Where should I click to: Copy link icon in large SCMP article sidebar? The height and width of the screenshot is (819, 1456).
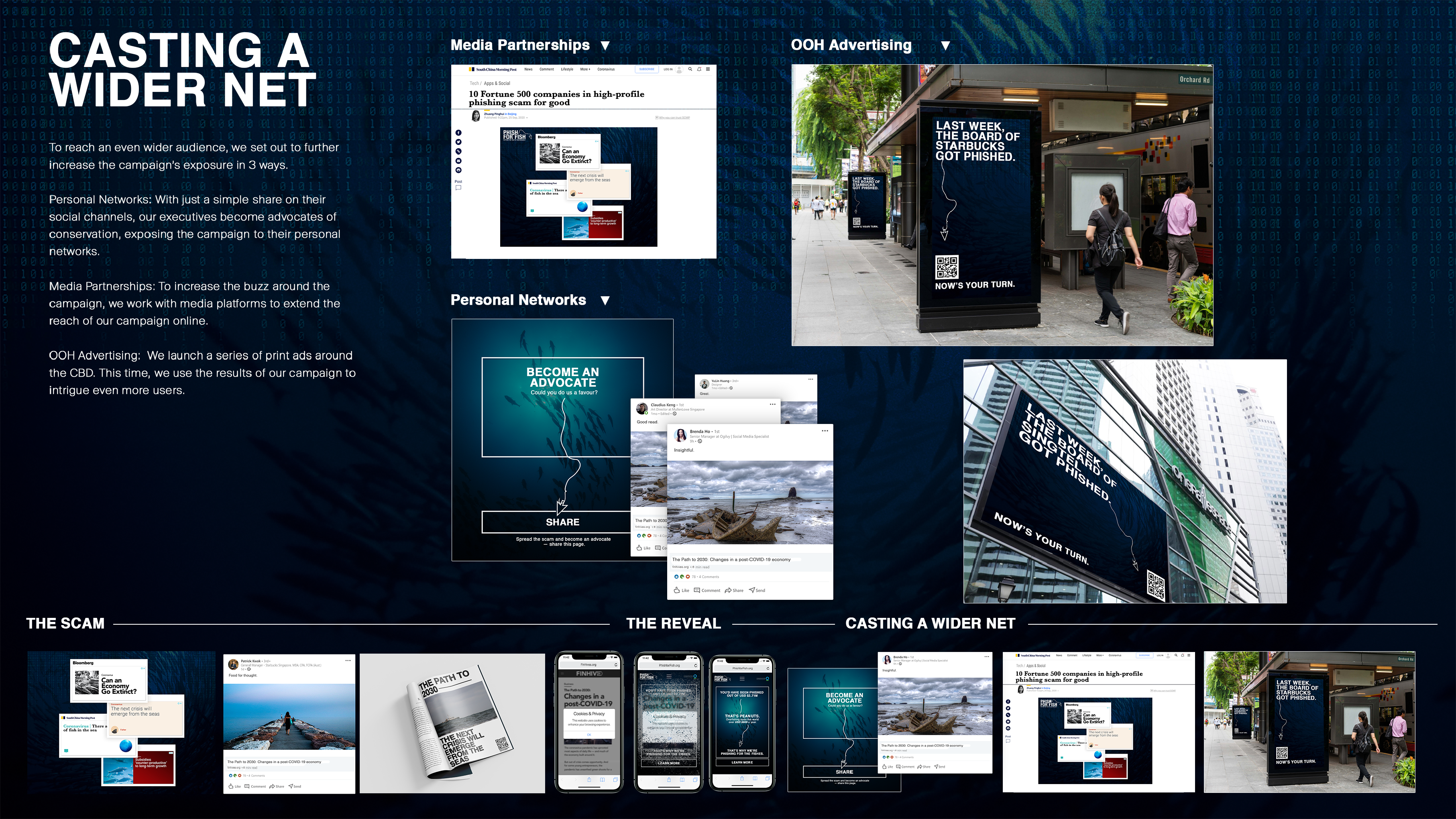pos(458,151)
